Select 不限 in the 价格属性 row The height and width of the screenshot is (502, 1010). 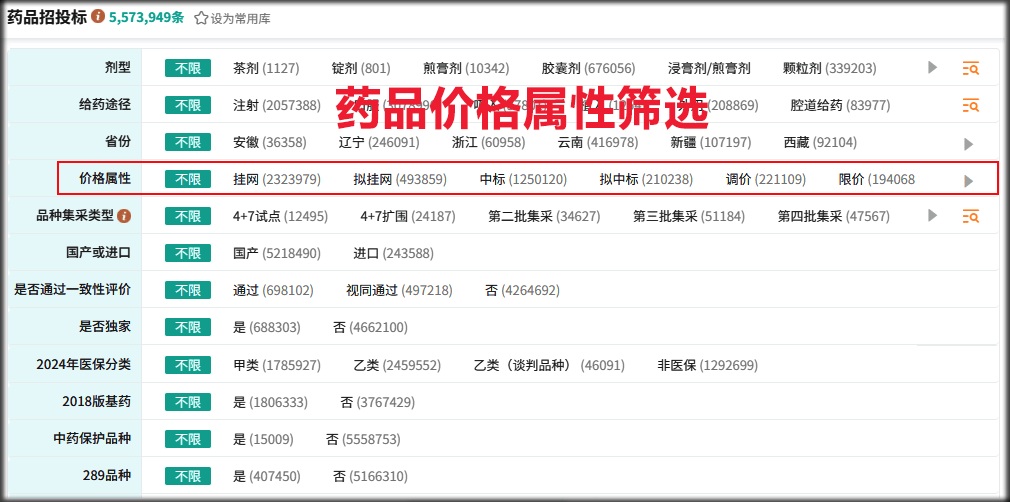coord(188,179)
